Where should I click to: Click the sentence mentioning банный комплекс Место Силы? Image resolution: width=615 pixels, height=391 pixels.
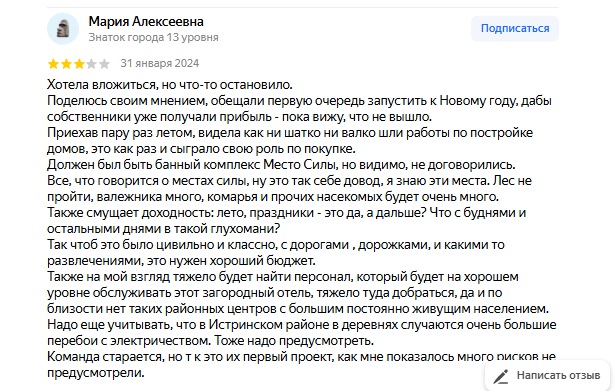281,165
